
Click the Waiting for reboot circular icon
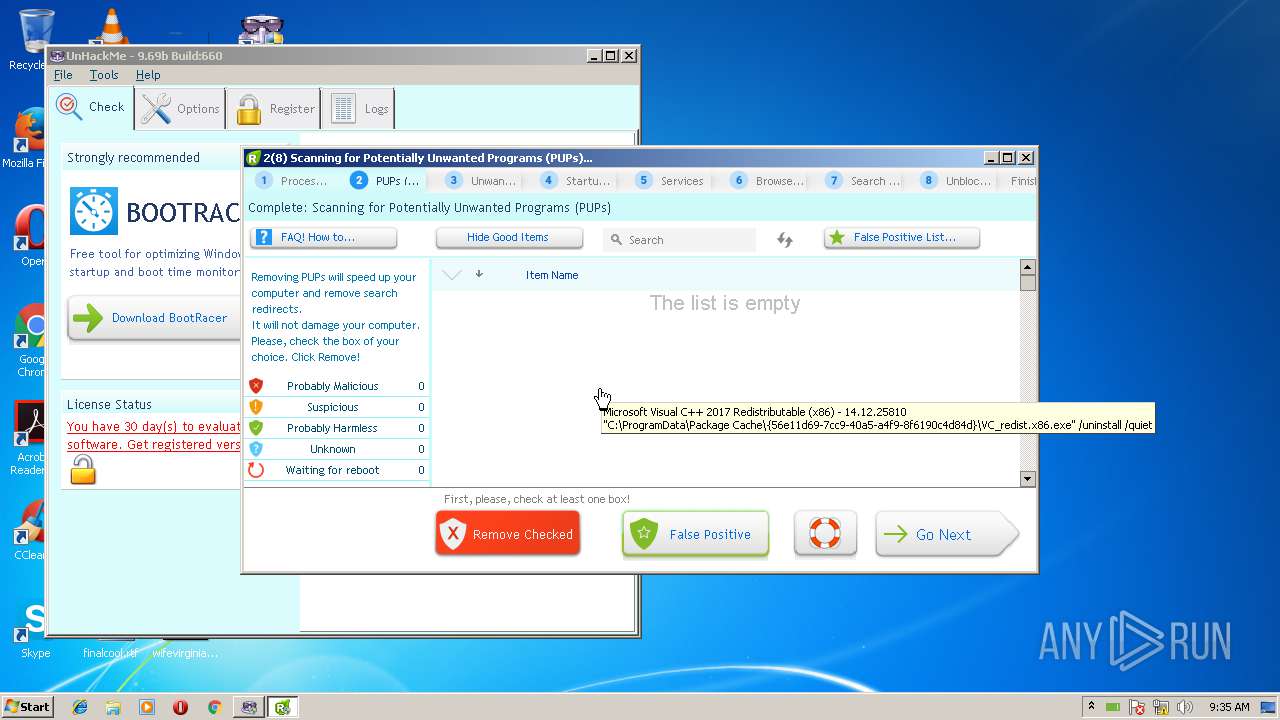(256, 470)
